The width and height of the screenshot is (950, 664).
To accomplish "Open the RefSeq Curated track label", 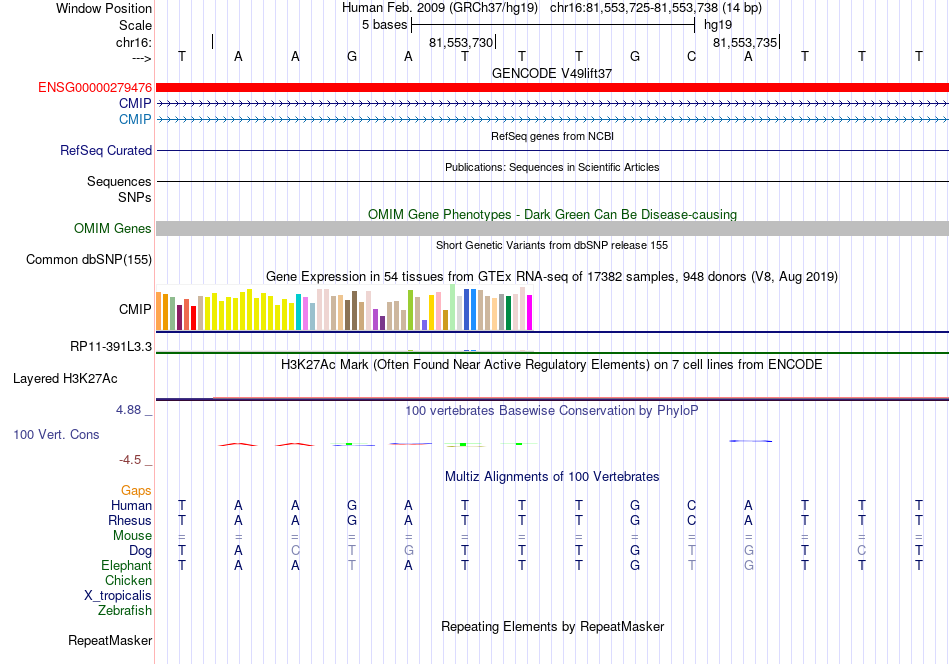I will click(106, 150).
